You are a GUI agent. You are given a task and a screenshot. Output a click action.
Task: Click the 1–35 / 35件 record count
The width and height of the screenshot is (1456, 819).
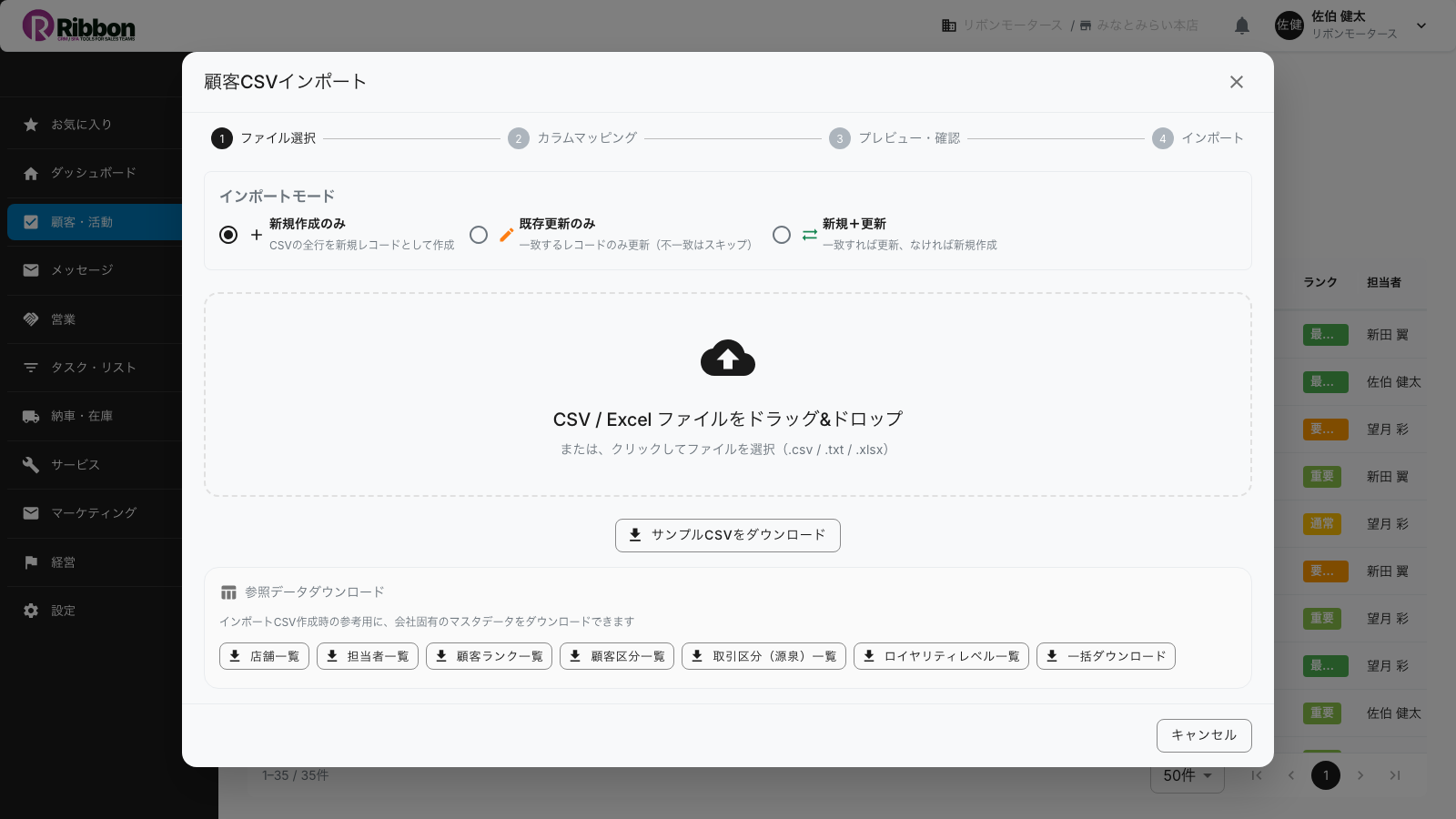pos(296,775)
